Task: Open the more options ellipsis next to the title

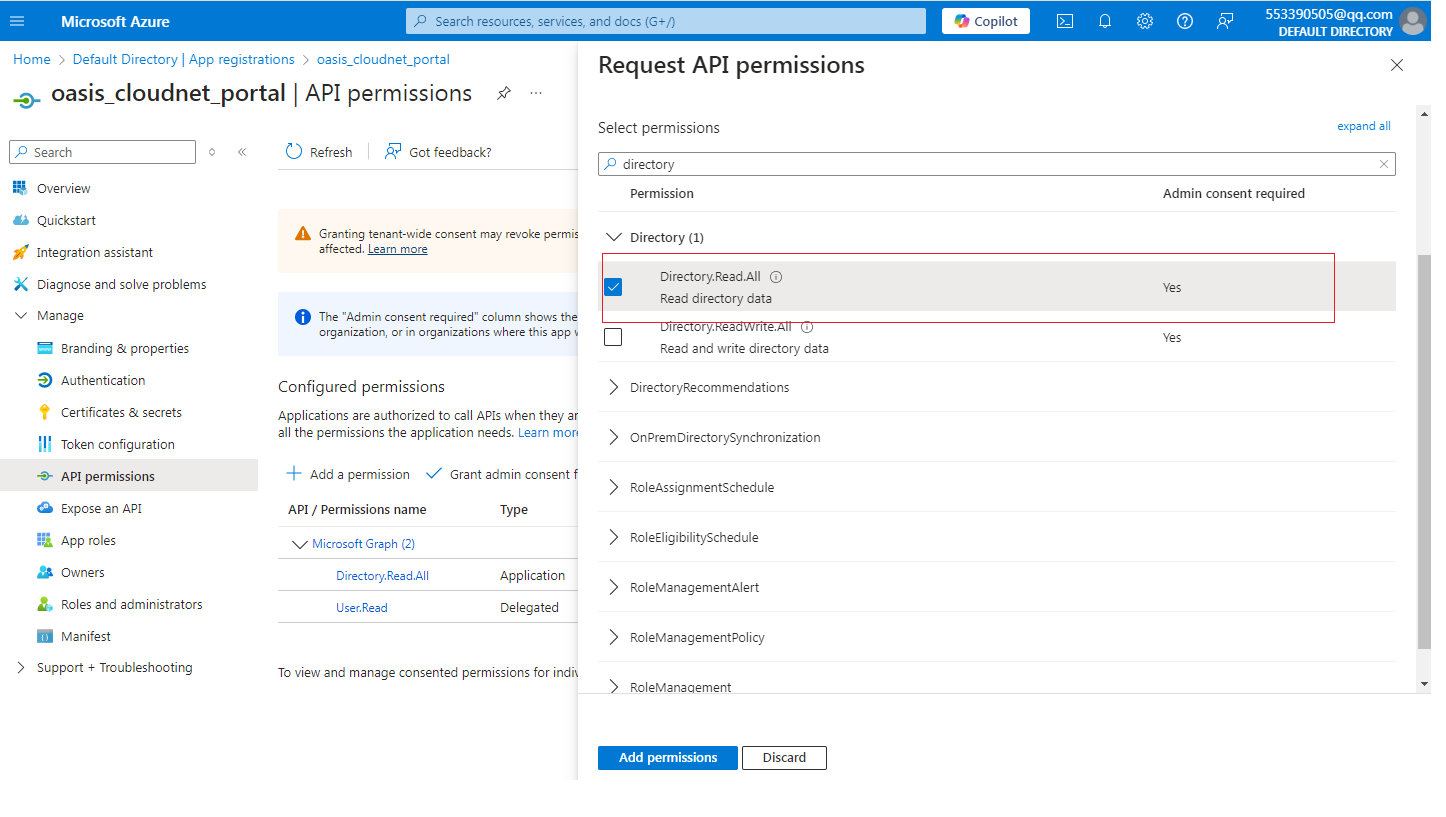Action: pyautogui.click(x=536, y=93)
